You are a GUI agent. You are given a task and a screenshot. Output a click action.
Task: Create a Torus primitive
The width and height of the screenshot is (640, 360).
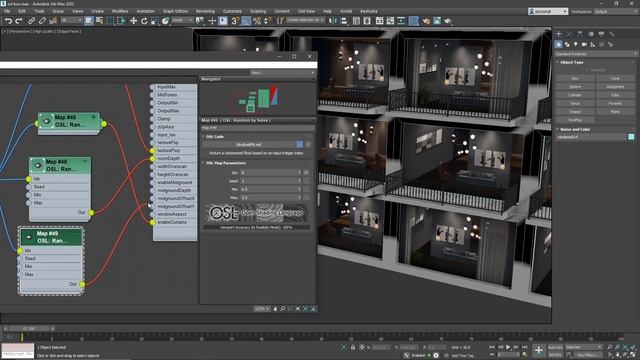pos(575,103)
